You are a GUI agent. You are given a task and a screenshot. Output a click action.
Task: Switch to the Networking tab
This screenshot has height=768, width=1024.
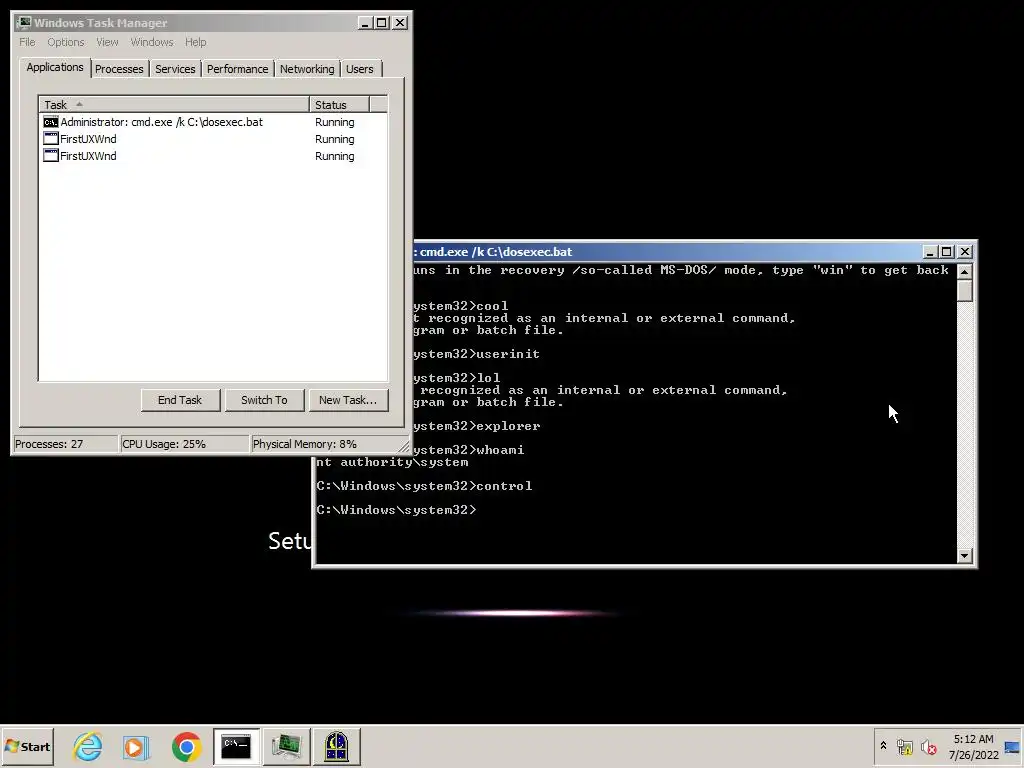coord(307,69)
